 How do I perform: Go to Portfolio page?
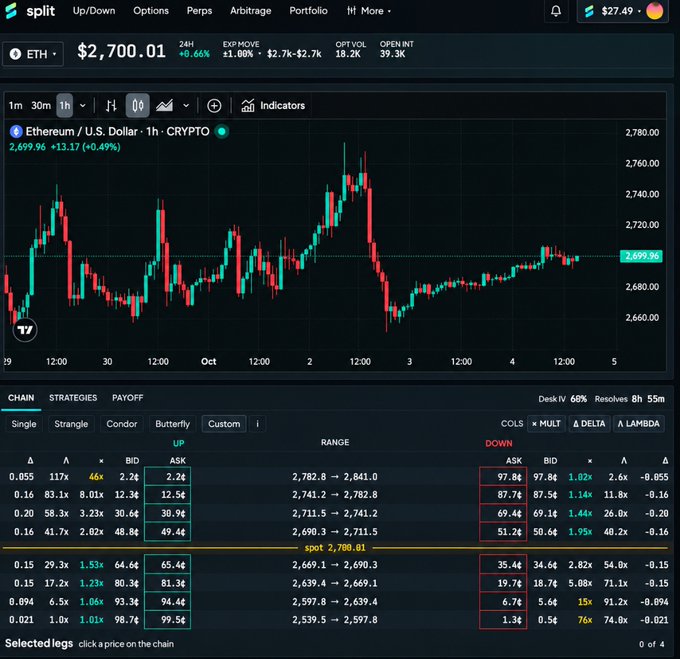pyautogui.click(x=308, y=11)
